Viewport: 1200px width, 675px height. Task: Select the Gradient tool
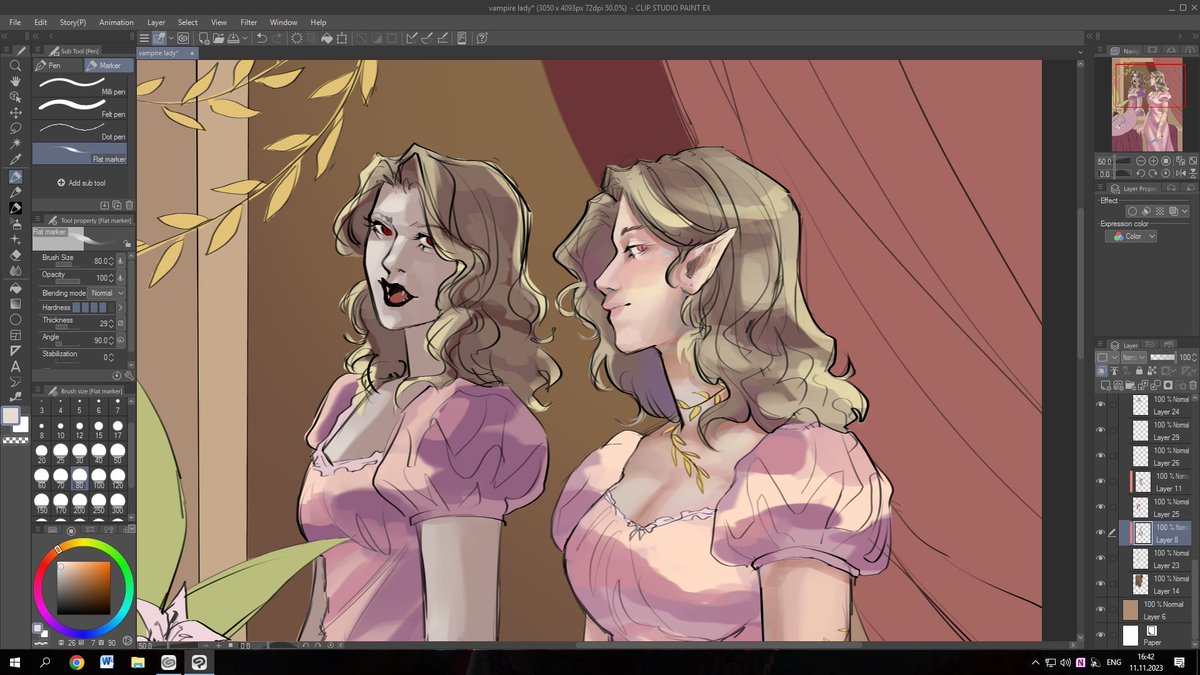16,303
